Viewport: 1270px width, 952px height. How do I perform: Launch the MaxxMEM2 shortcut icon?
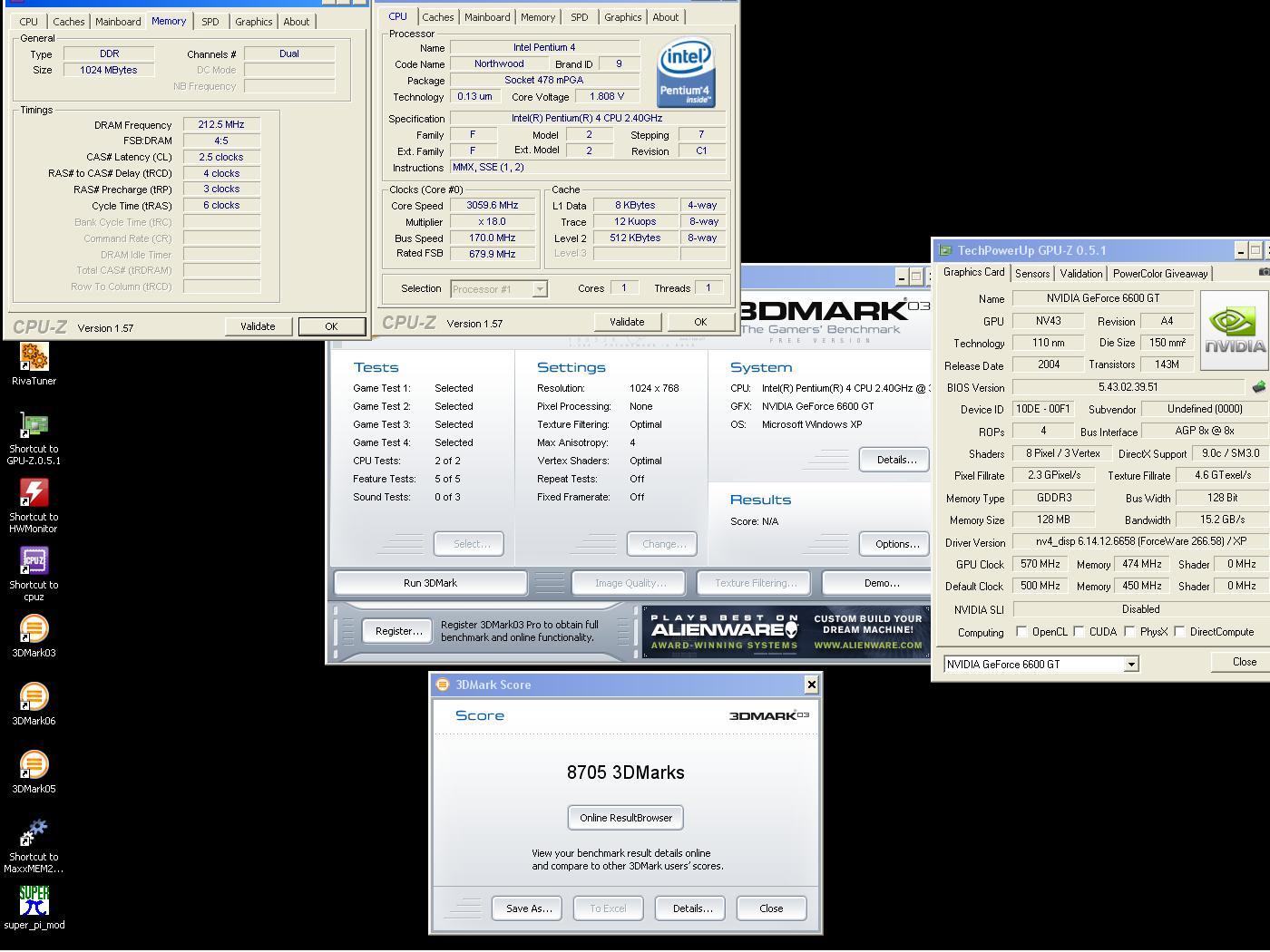pos(34,833)
